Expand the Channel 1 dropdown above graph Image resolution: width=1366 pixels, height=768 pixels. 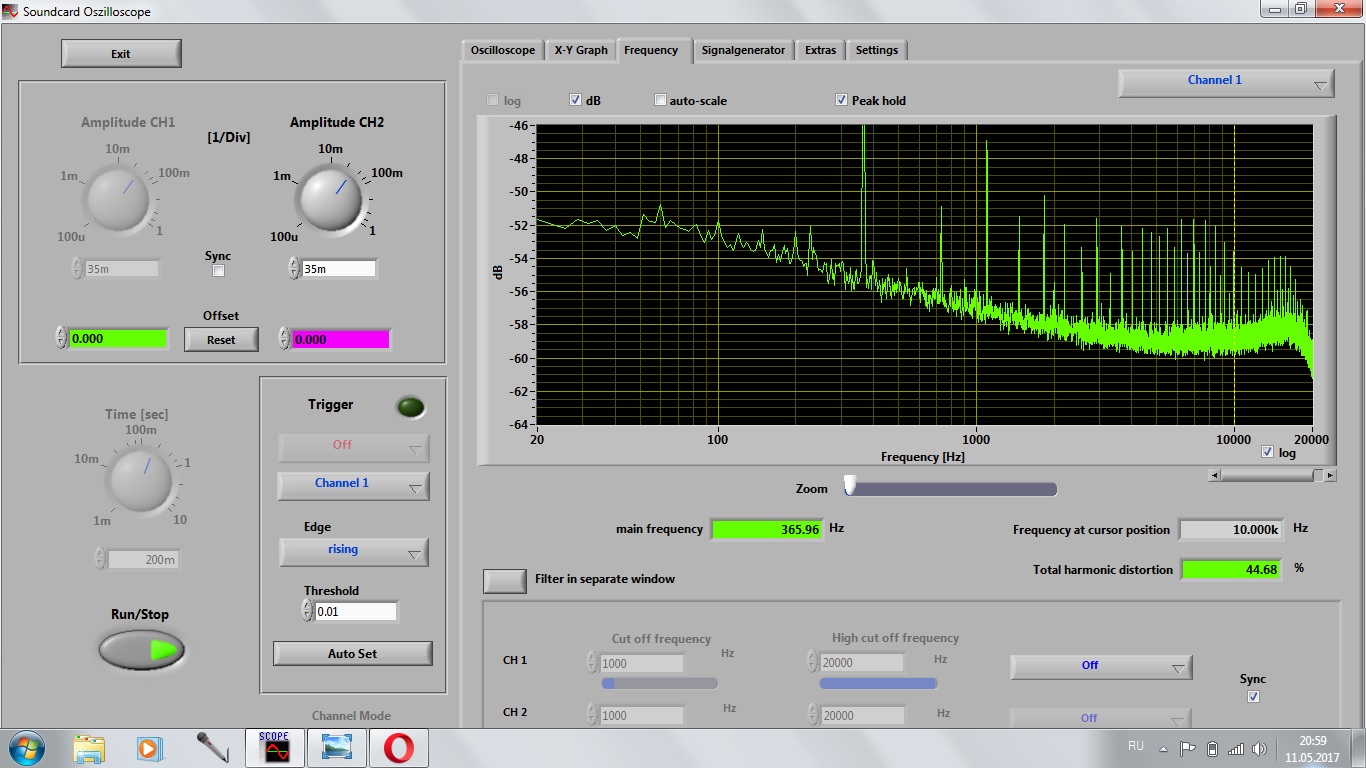coord(1226,82)
